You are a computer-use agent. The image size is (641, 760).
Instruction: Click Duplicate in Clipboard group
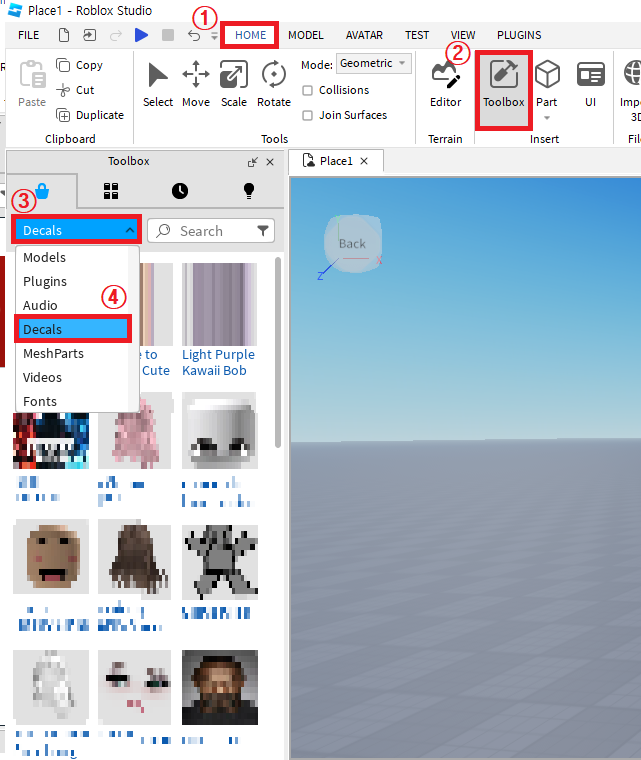click(90, 115)
